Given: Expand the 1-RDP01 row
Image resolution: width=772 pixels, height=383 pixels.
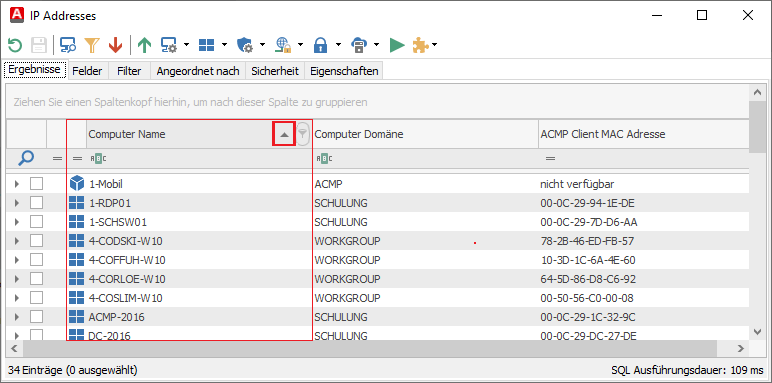Looking at the screenshot, I should pyautogui.click(x=17, y=203).
